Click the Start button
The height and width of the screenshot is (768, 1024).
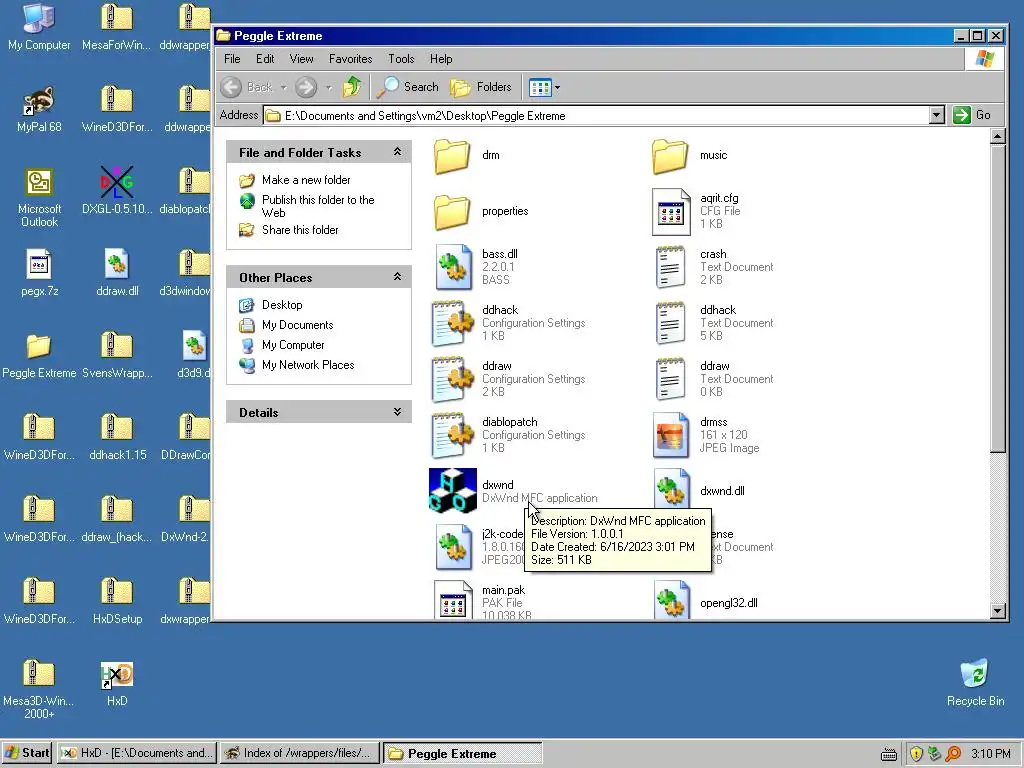point(26,753)
